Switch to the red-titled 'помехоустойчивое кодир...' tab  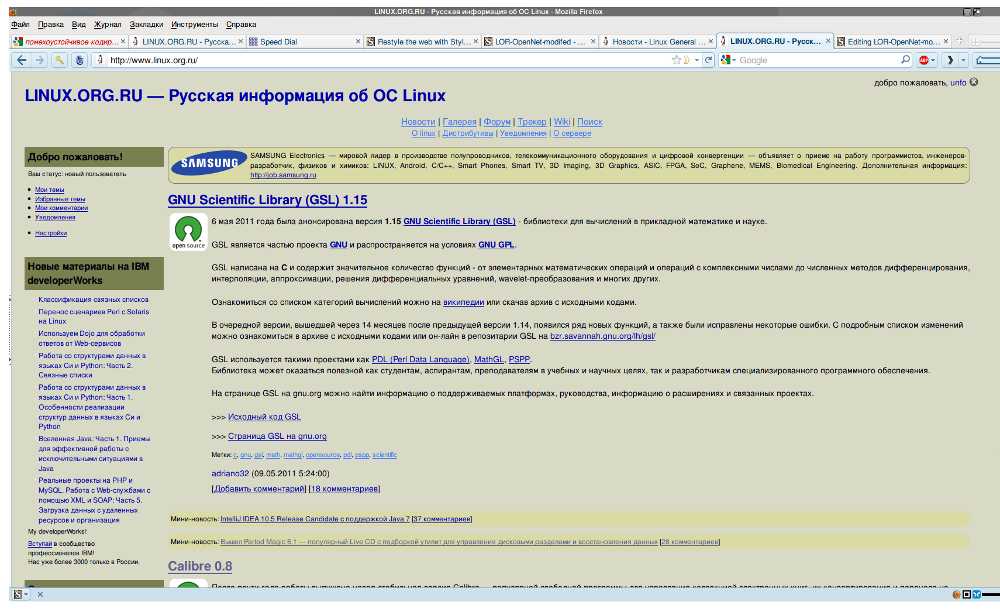70,41
